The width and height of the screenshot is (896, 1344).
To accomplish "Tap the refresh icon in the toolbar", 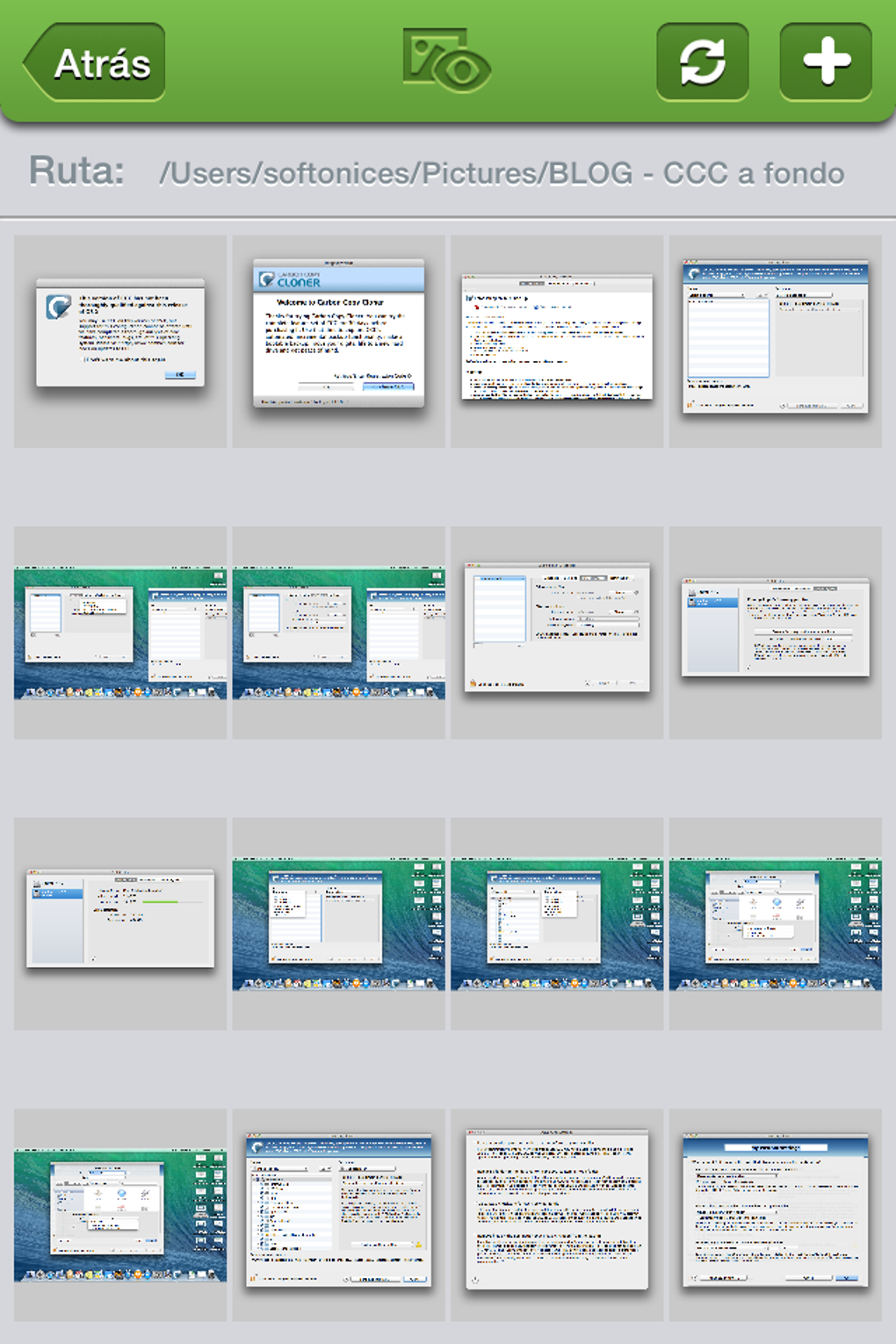I will click(x=702, y=61).
